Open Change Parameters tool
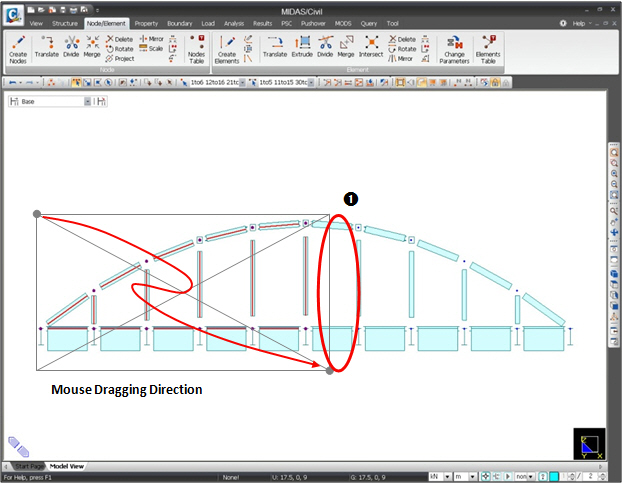This screenshot has width=622, height=483. pos(454,49)
